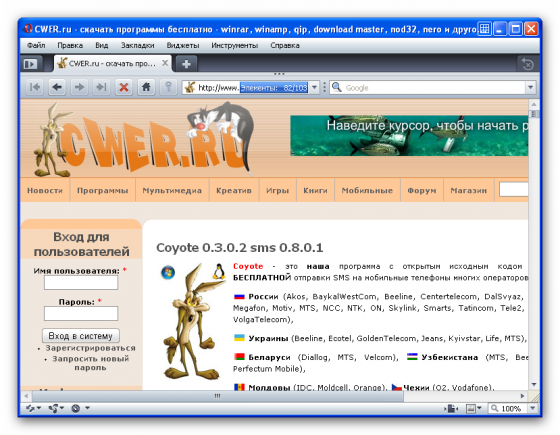Click the Belarus flag icon

pos(239,357)
